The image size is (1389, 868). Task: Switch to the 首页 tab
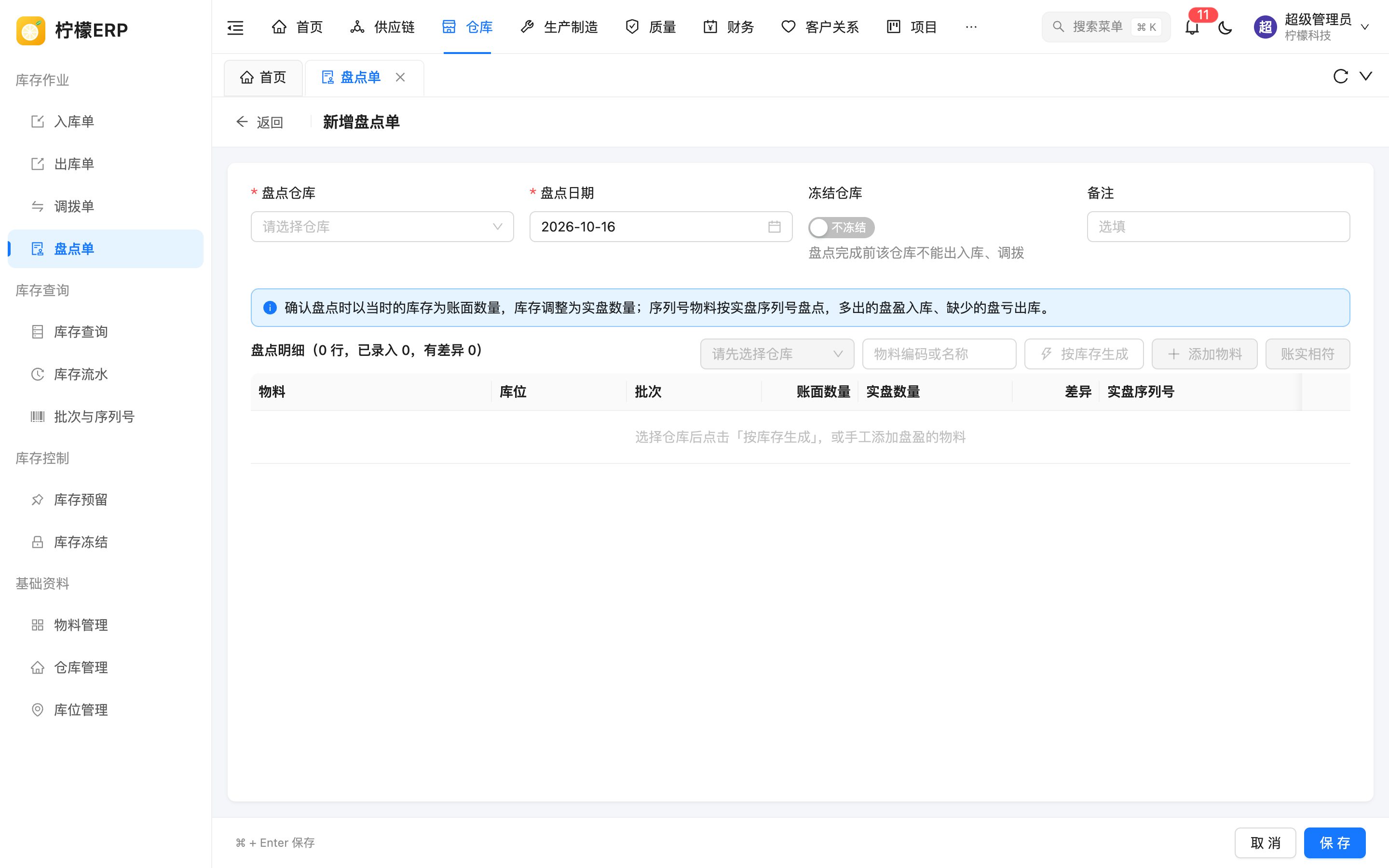coord(263,78)
